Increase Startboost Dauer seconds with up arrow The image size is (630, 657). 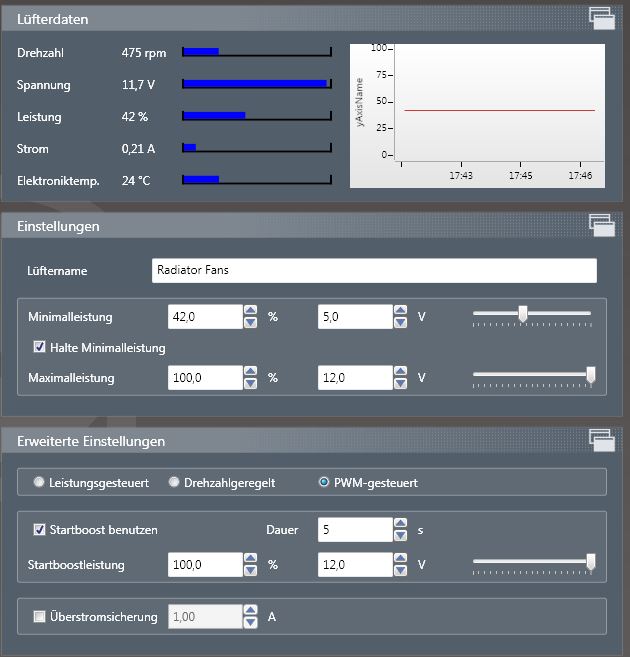point(400,523)
